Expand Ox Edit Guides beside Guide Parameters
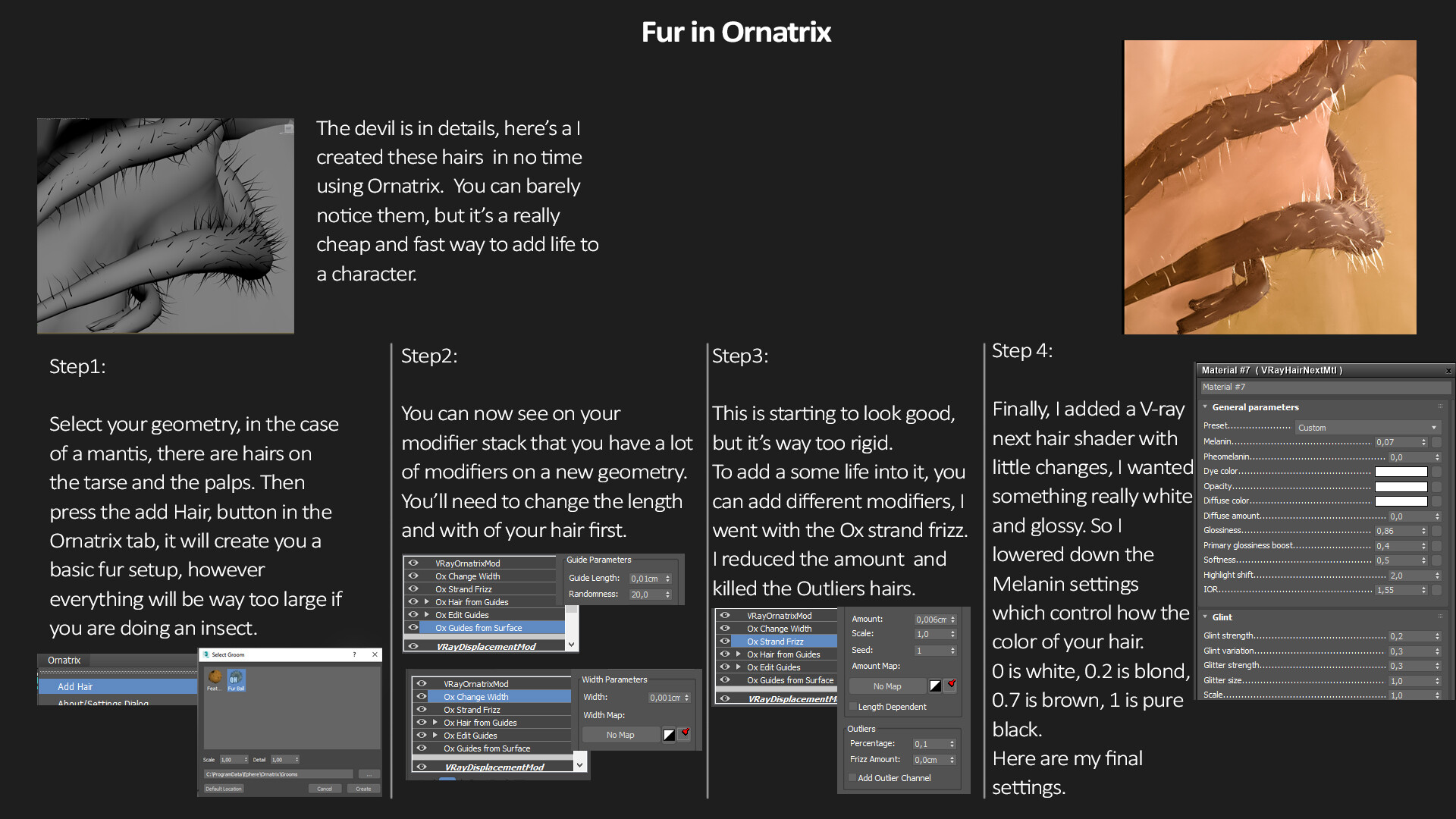The image size is (1456, 819). point(427,615)
